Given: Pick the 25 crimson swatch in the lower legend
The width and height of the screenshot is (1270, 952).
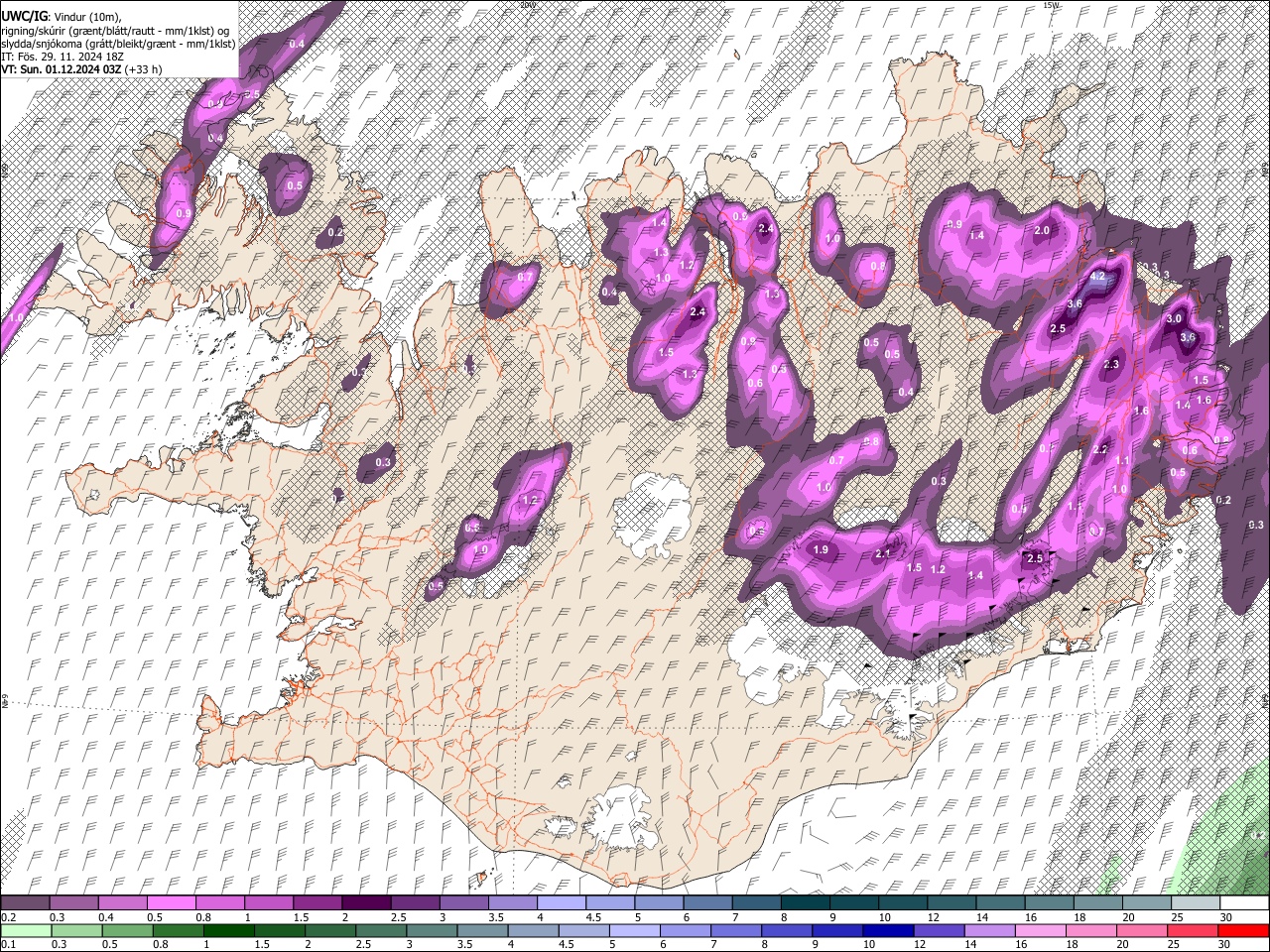Looking at the screenshot, I should click(x=1194, y=930).
